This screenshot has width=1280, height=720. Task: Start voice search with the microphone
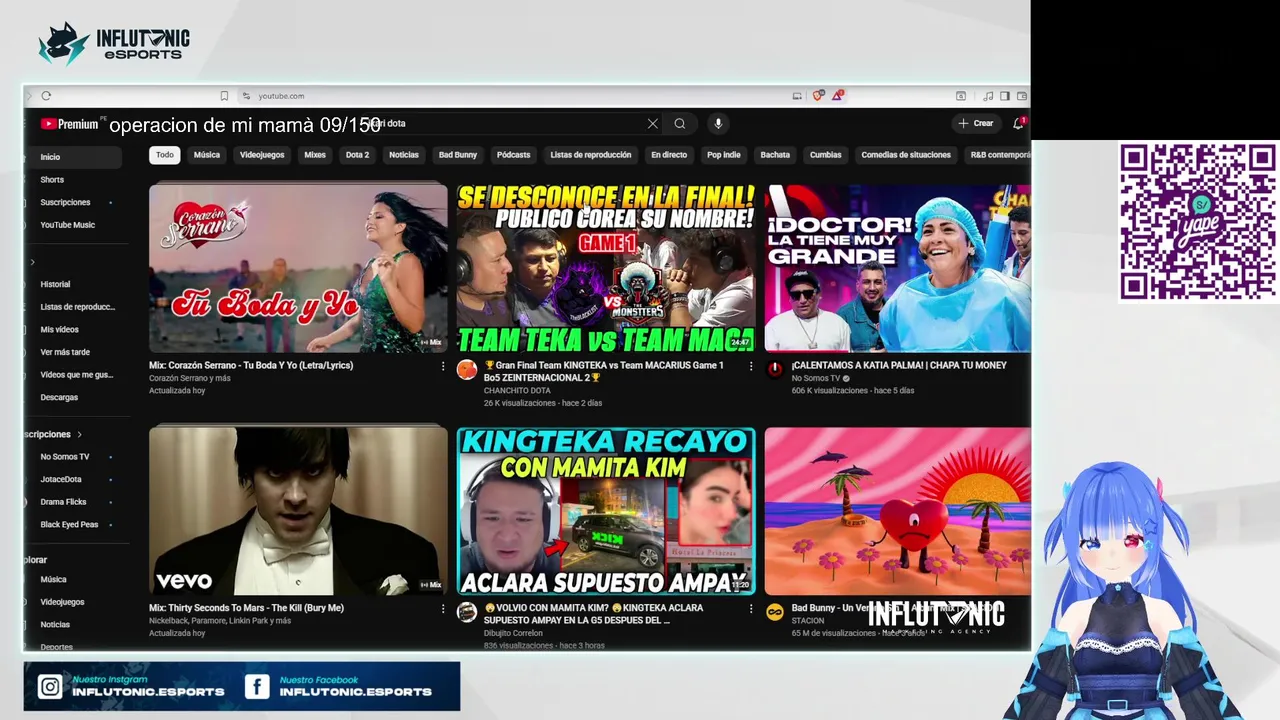coord(718,124)
